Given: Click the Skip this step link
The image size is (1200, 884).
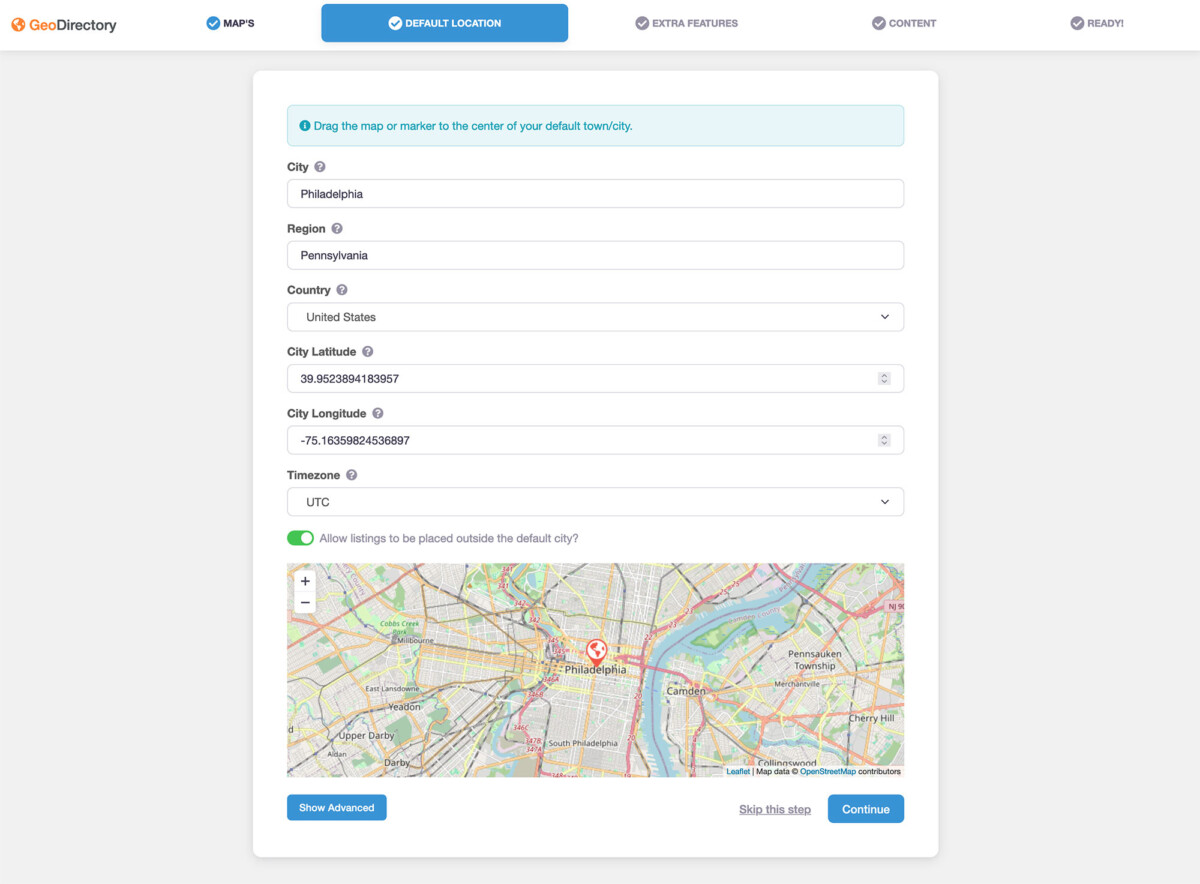Looking at the screenshot, I should tap(774, 808).
